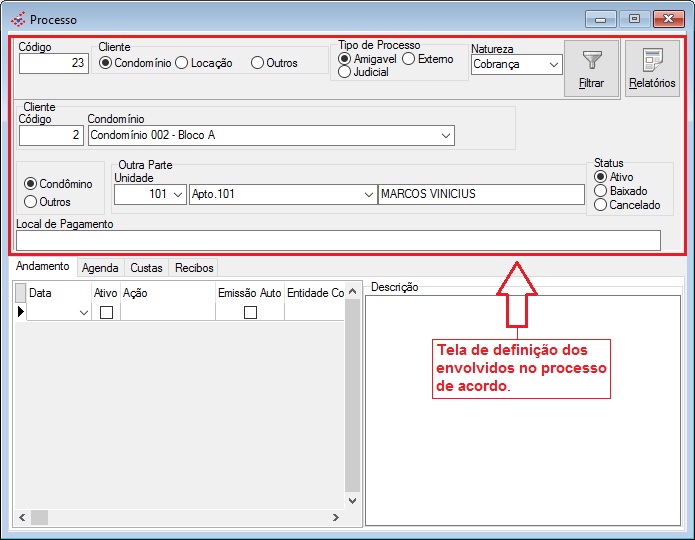Expand the Apto.101 unit dropdown
Image resolution: width=695 pixels, height=540 pixels.
point(367,194)
